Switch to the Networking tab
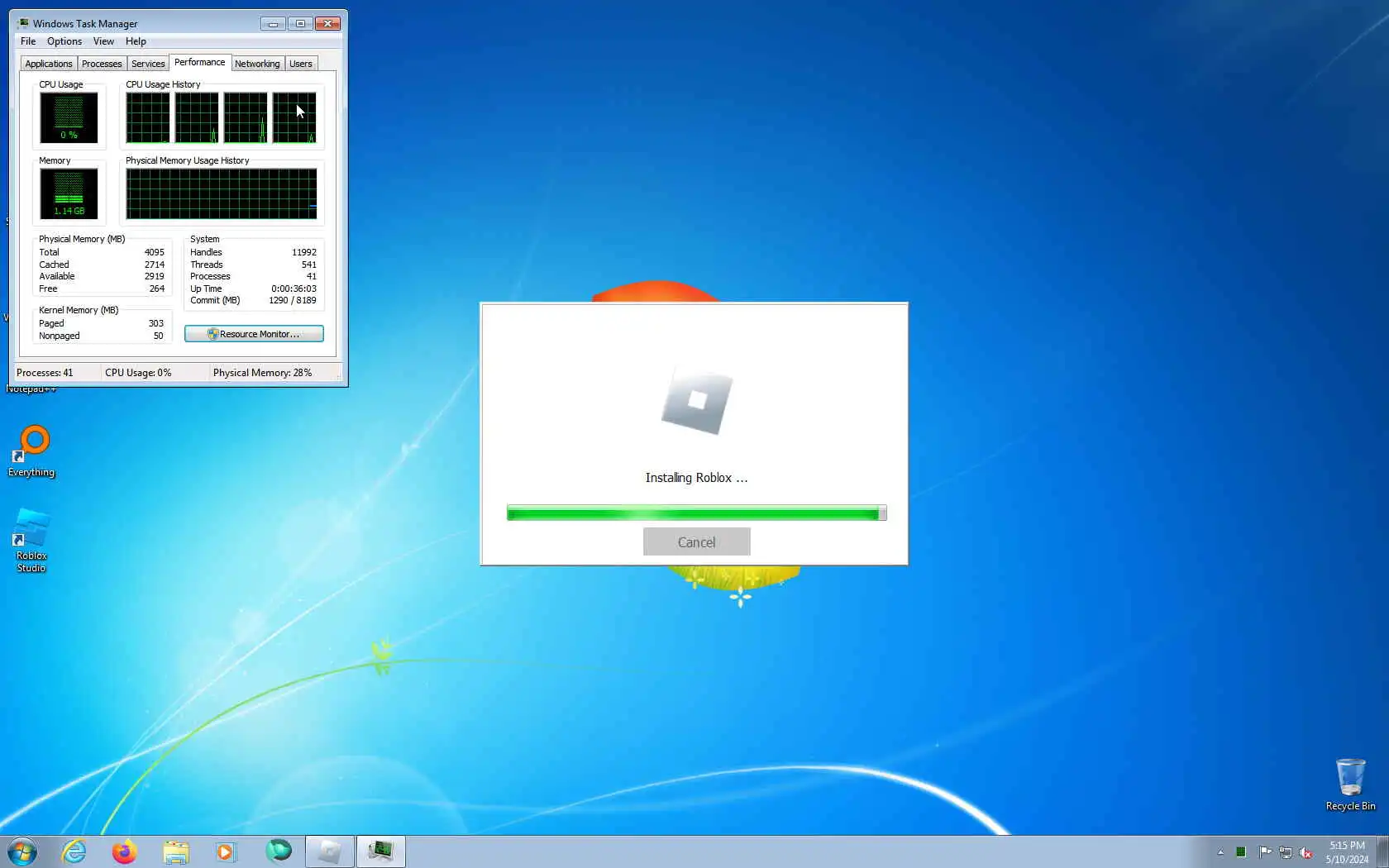This screenshot has width=1389, height=868. coord(257,64)
